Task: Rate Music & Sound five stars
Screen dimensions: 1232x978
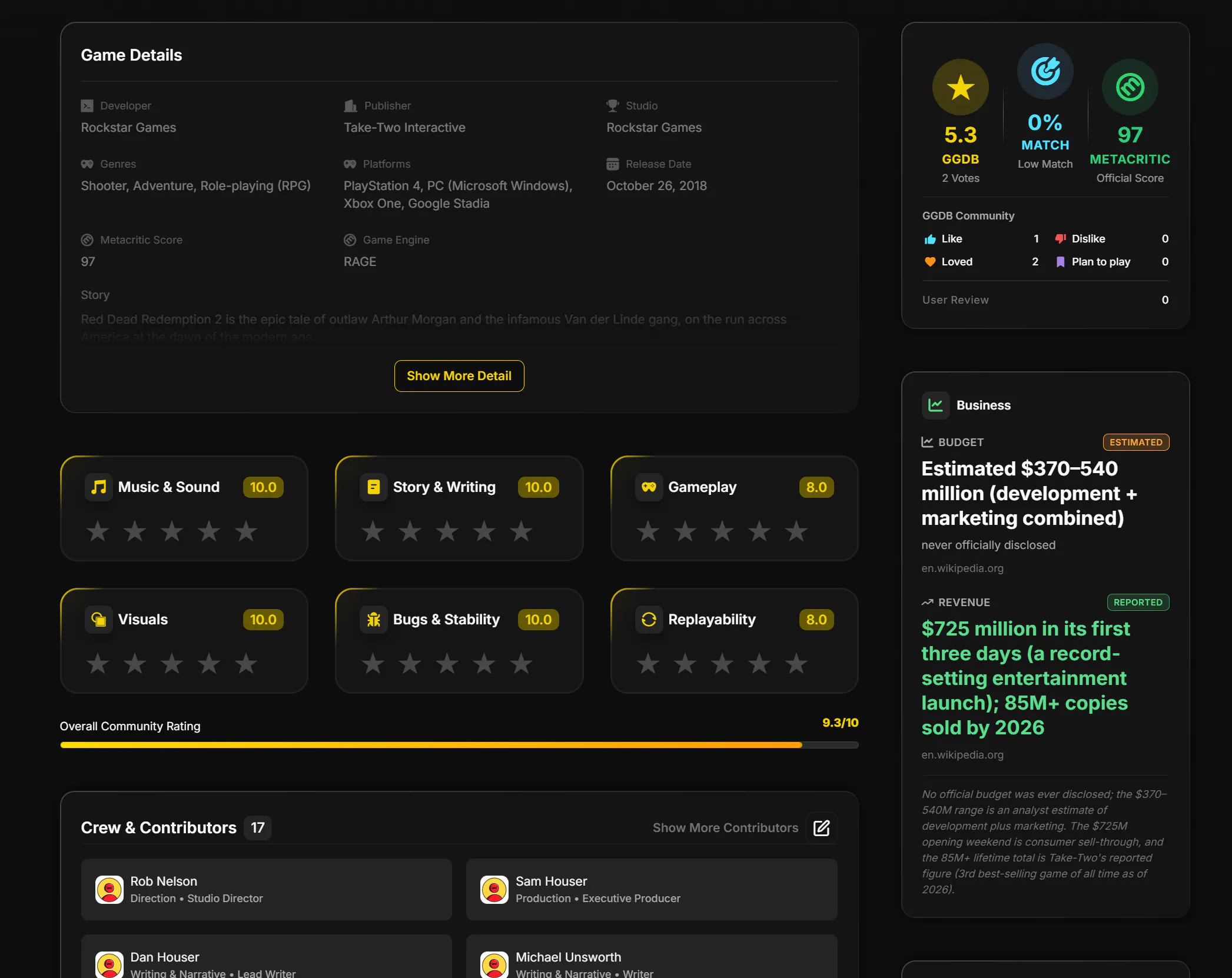Action: 246,531
